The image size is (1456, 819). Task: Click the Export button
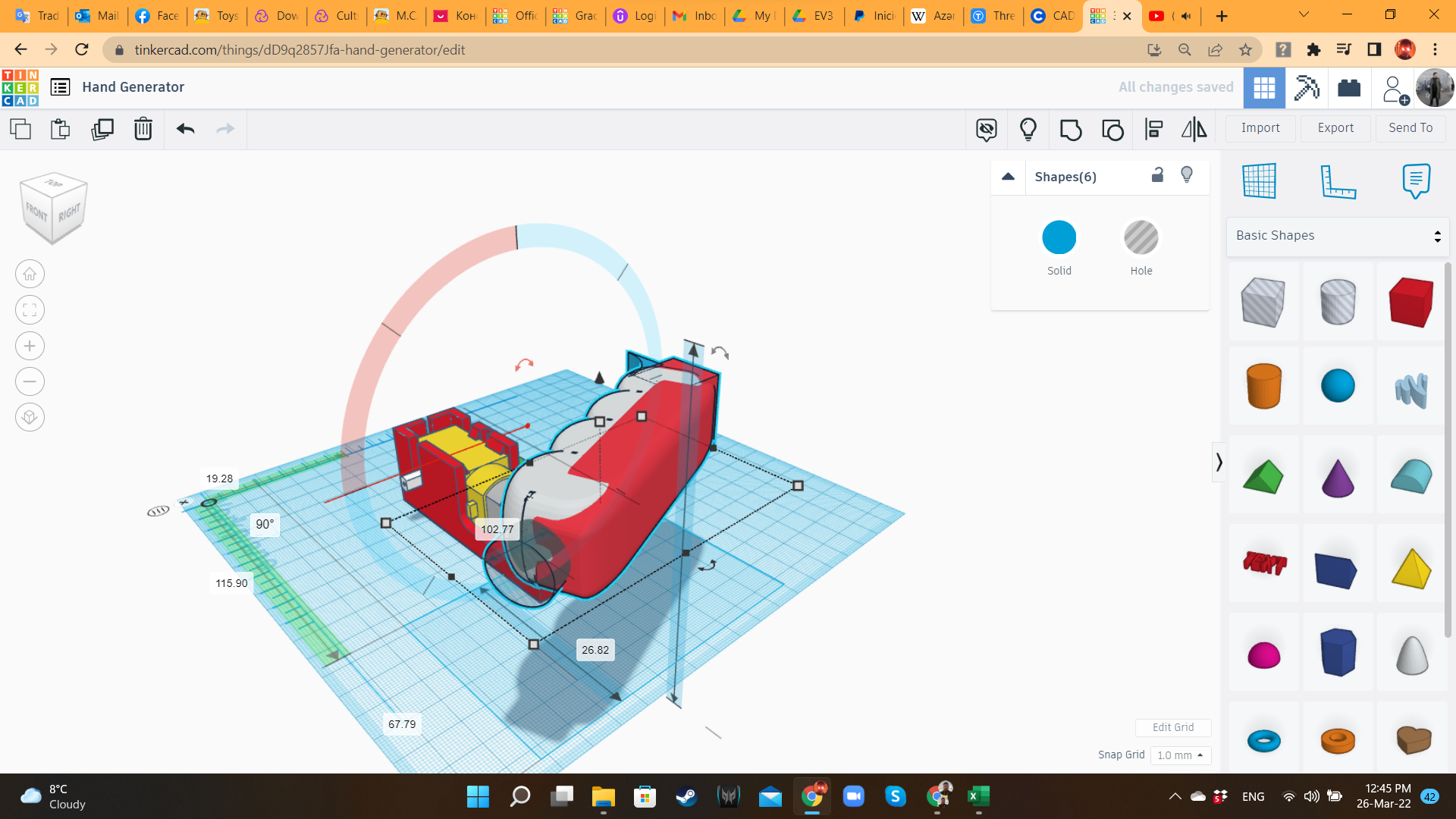[x=1335, y=127]
